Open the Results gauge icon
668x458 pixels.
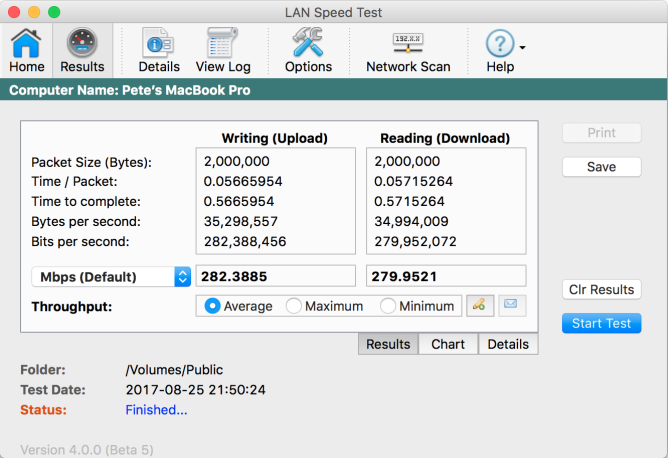82,50
